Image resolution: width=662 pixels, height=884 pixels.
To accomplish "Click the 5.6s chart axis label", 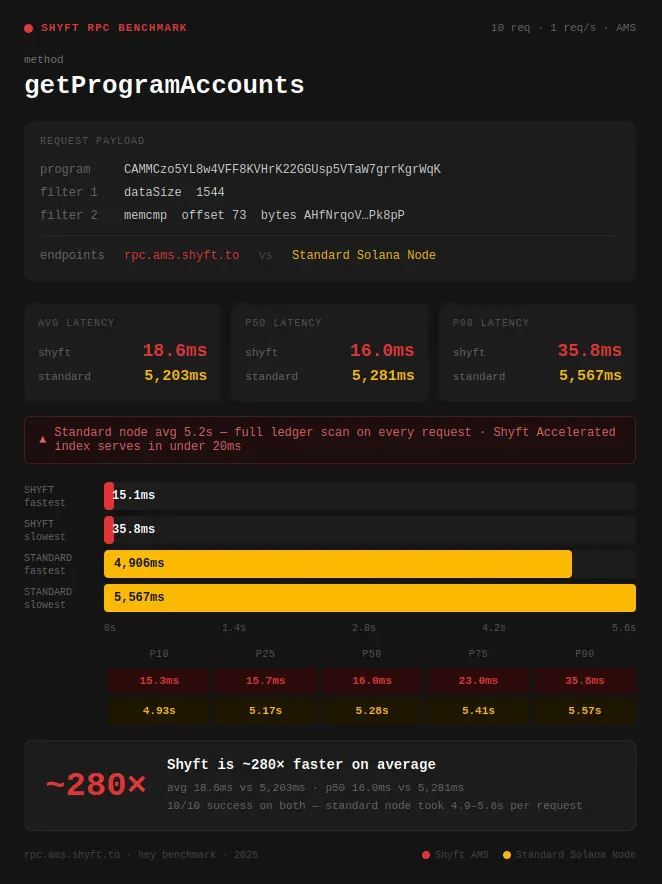I will (624, 627).
